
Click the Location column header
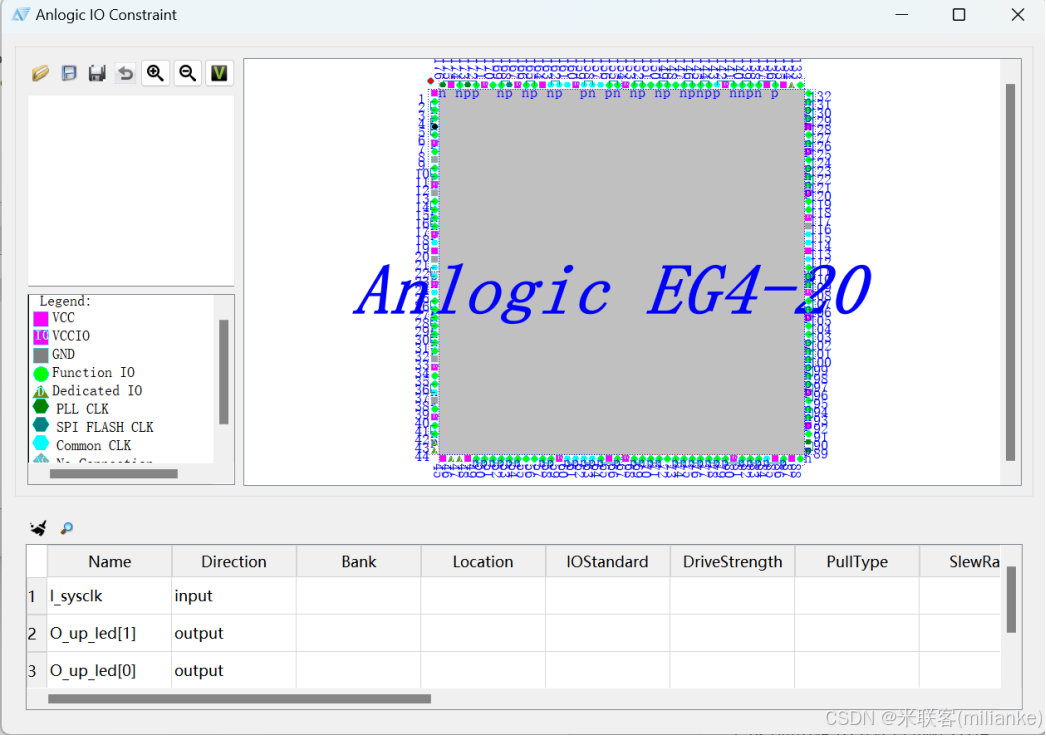click(x=483, y=562)
